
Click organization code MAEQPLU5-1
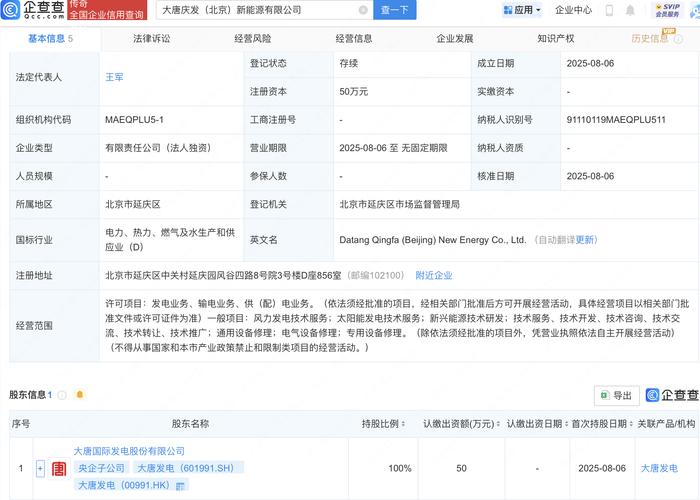tap(134, 120)
